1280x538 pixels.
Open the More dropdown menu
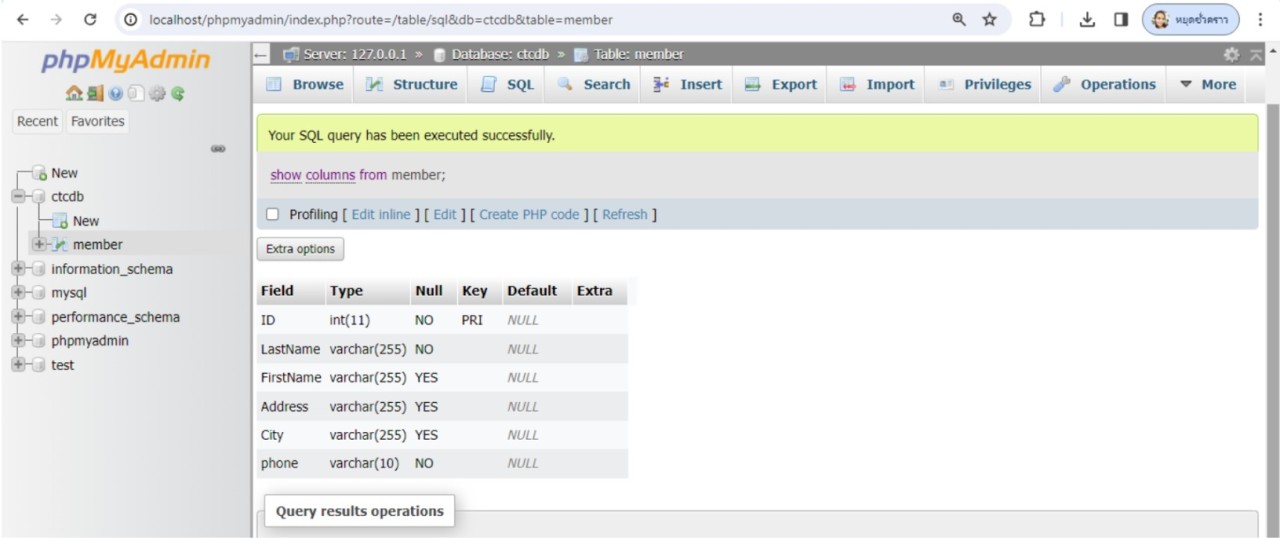[1207, 85]
